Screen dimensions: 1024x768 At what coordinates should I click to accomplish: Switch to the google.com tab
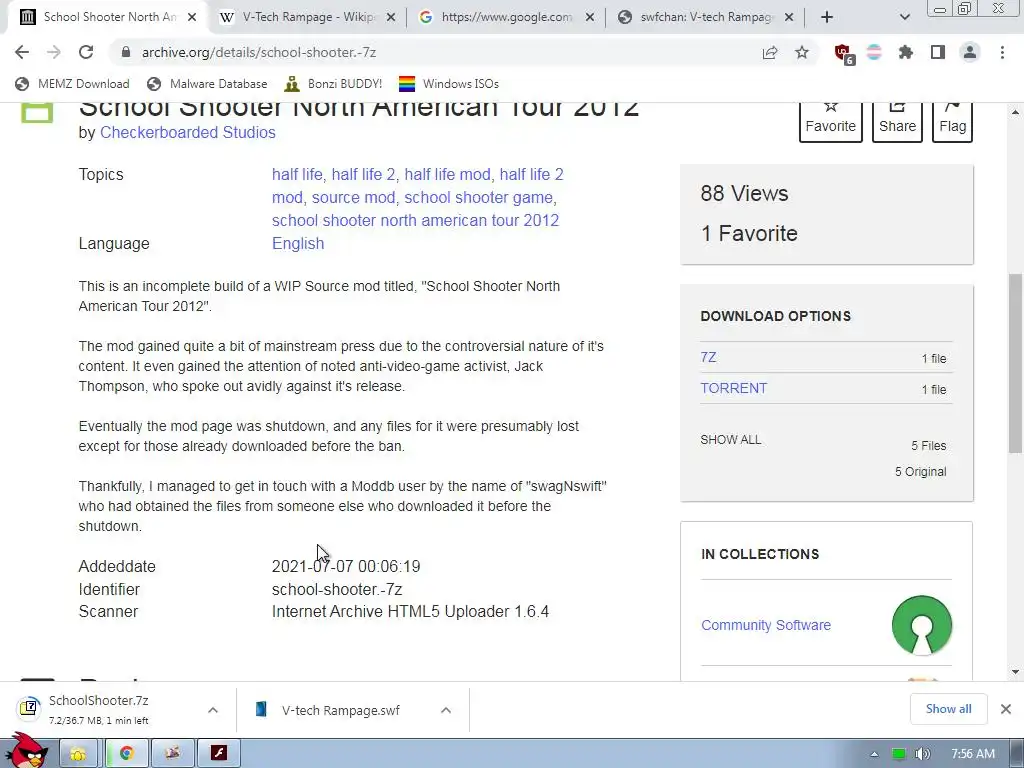(x=506, y=17)
